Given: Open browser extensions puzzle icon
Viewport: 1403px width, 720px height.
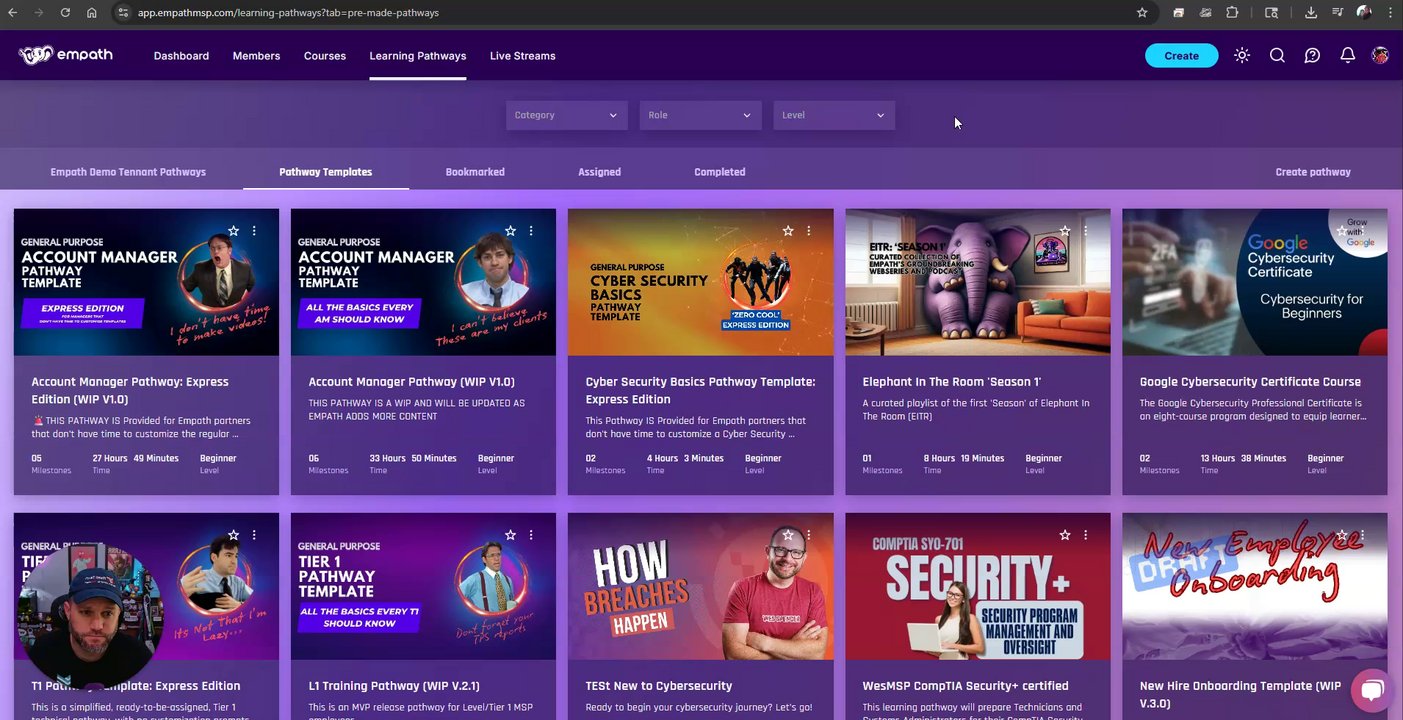Looking at the screenshot, I should tap(1232, 12).
